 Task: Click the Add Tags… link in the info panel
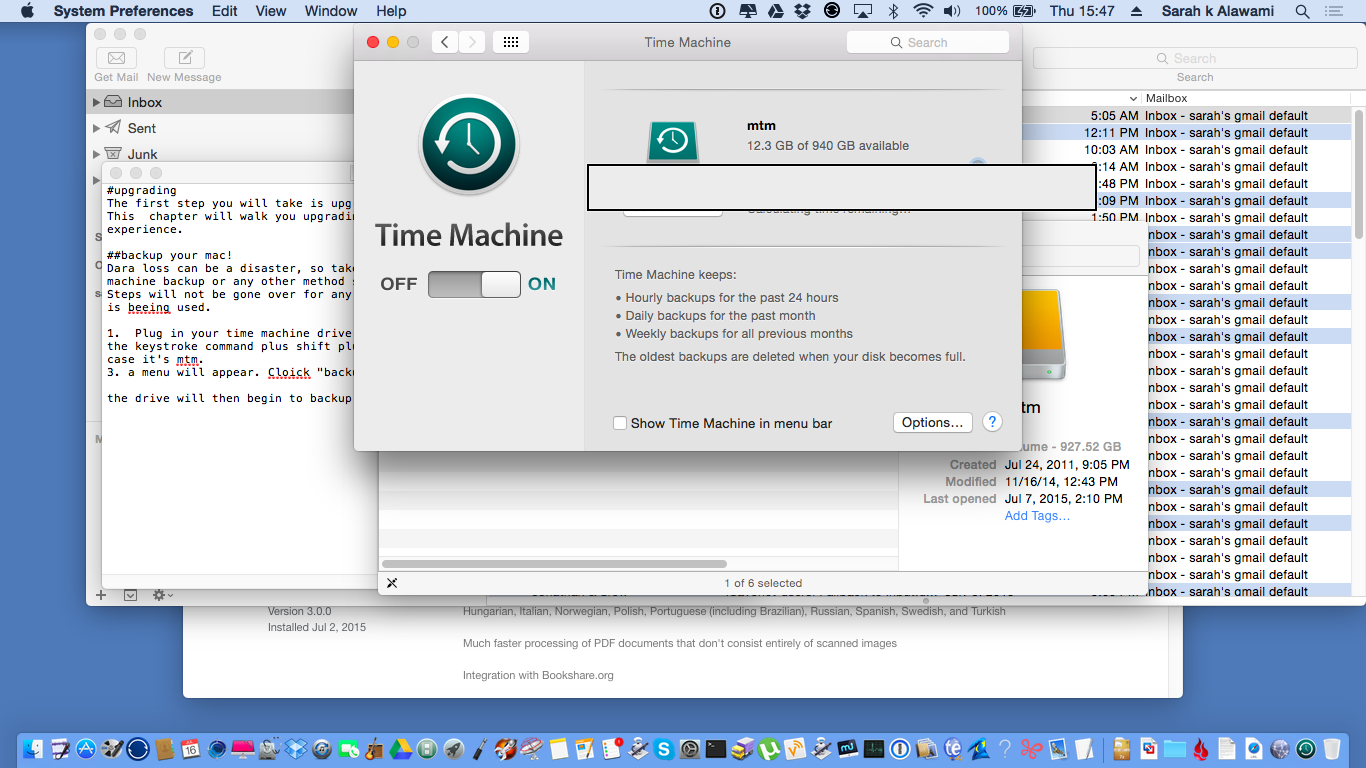1036,515
